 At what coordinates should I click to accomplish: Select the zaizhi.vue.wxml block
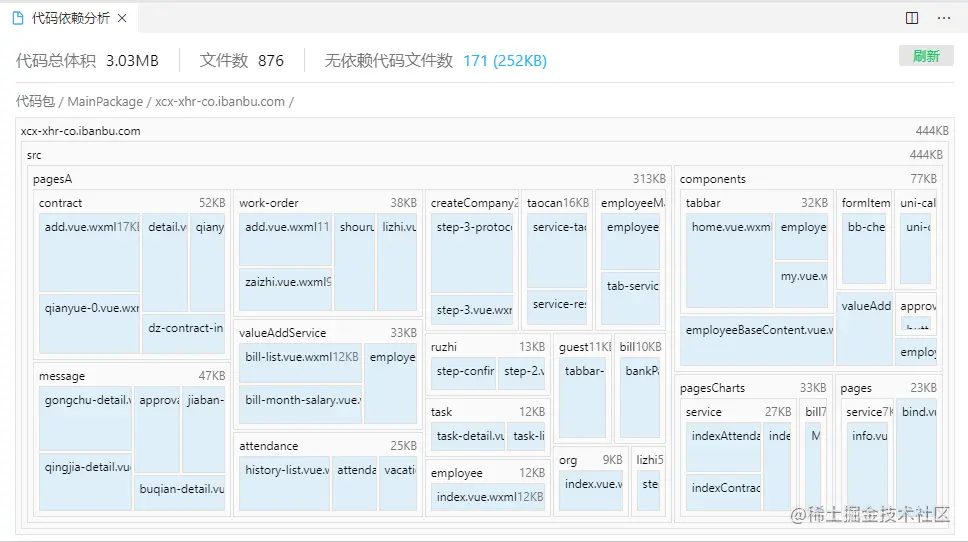pos(286,290)
